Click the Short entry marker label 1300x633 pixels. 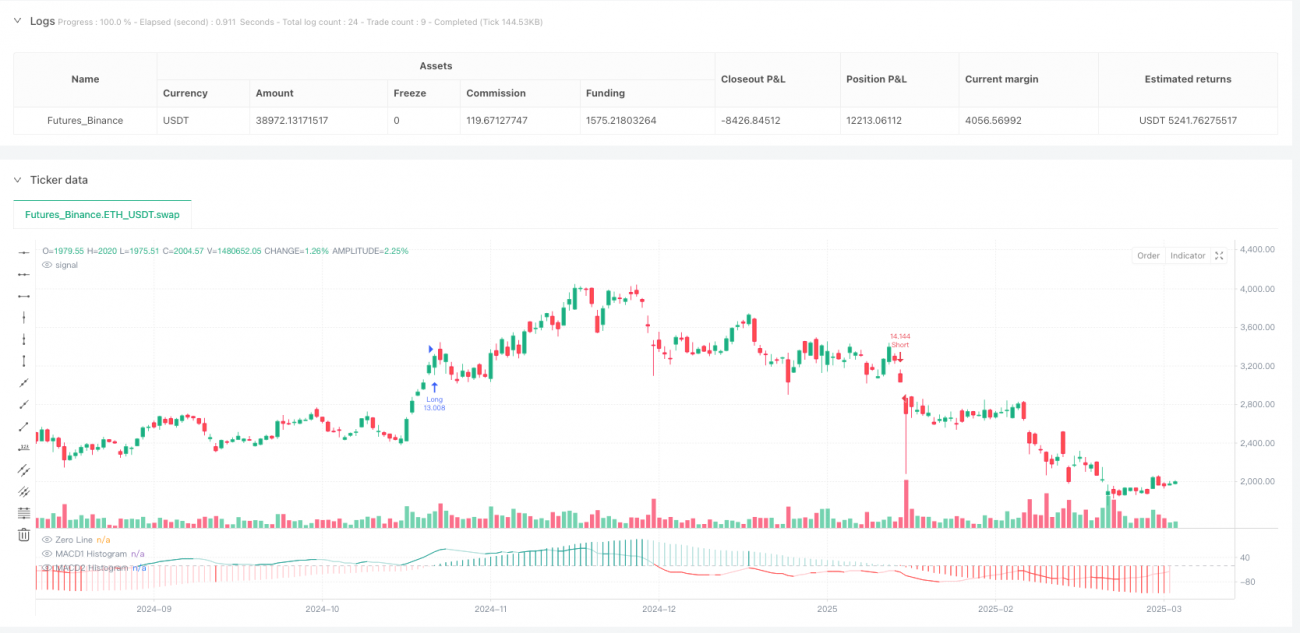(900, 345)
